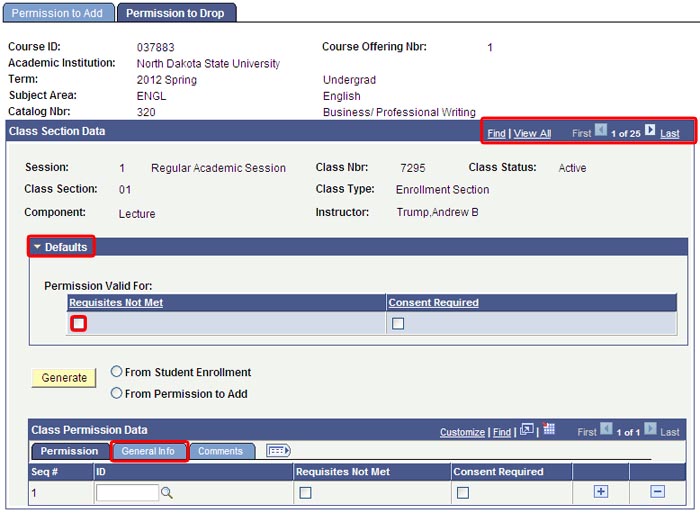Download Class Permission Data grid to spreadsheet
The height and width of the screenshot is (513, 700).
click(549, 431)
